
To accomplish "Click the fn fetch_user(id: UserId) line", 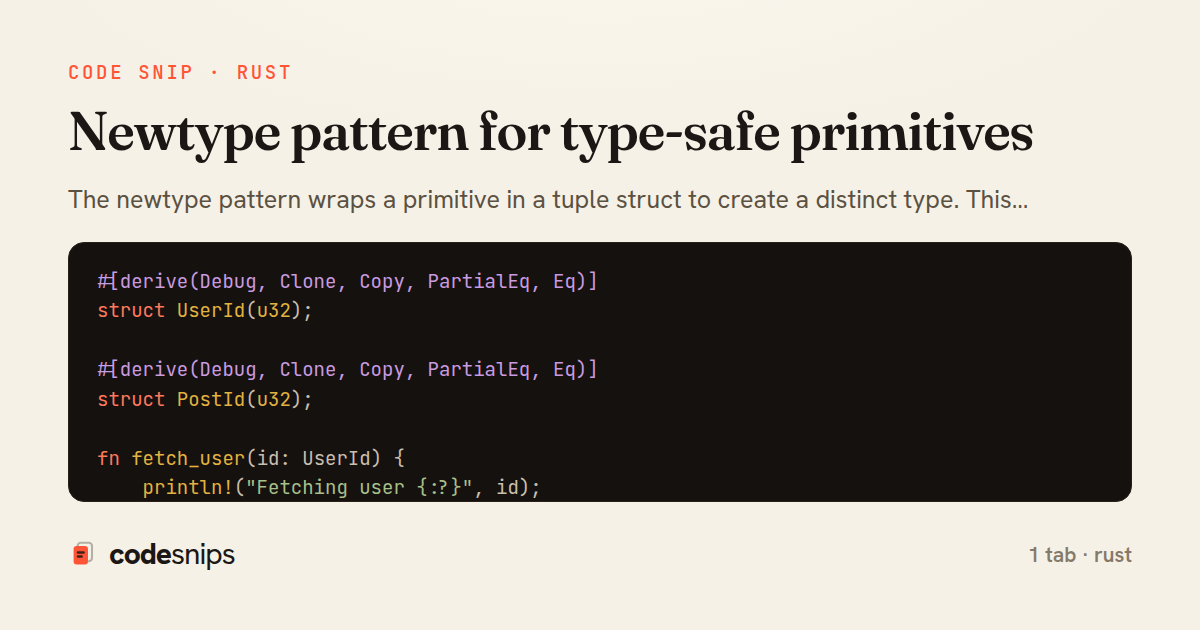I will tap(250, 459).
